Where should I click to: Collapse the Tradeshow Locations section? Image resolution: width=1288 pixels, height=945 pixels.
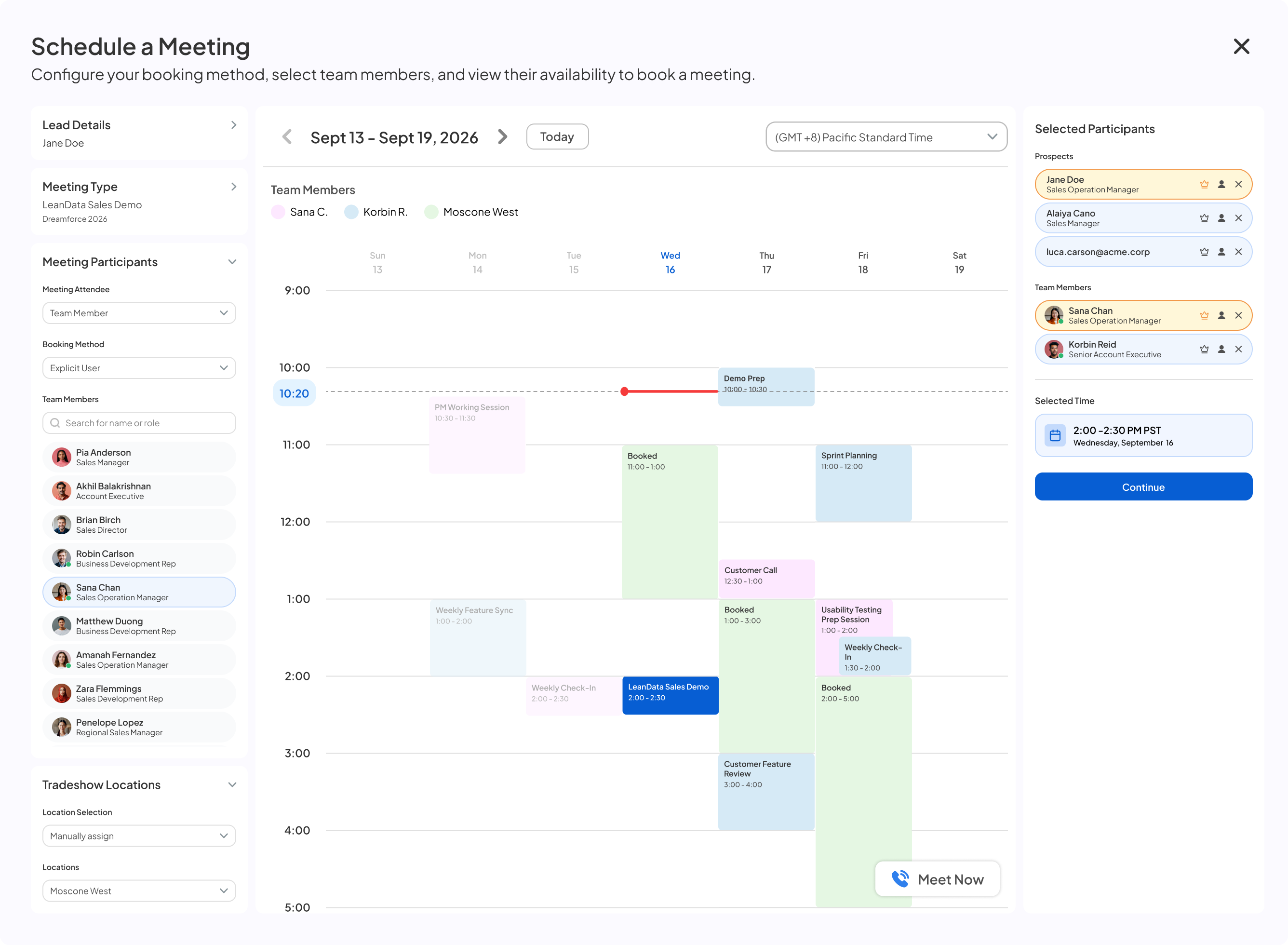(232, 785)
